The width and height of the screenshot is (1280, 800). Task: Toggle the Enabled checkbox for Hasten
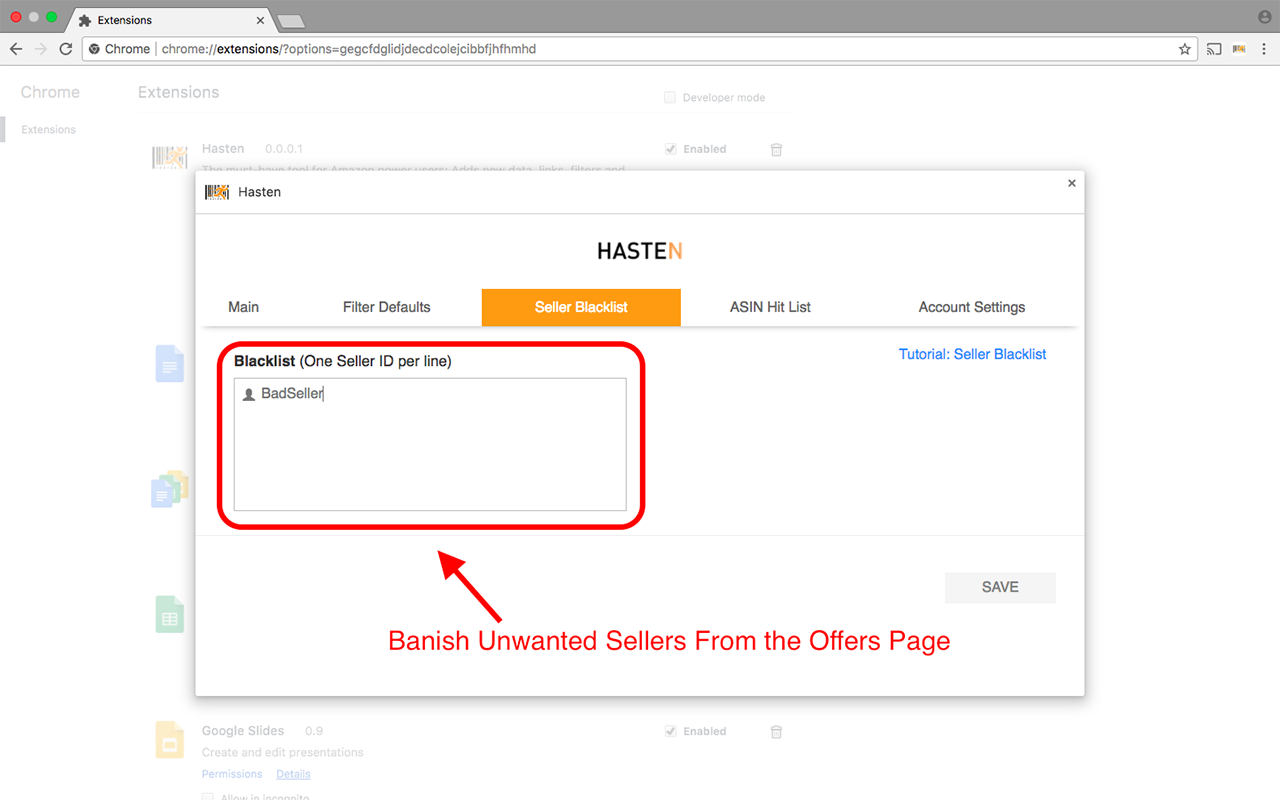click(670, 149)
